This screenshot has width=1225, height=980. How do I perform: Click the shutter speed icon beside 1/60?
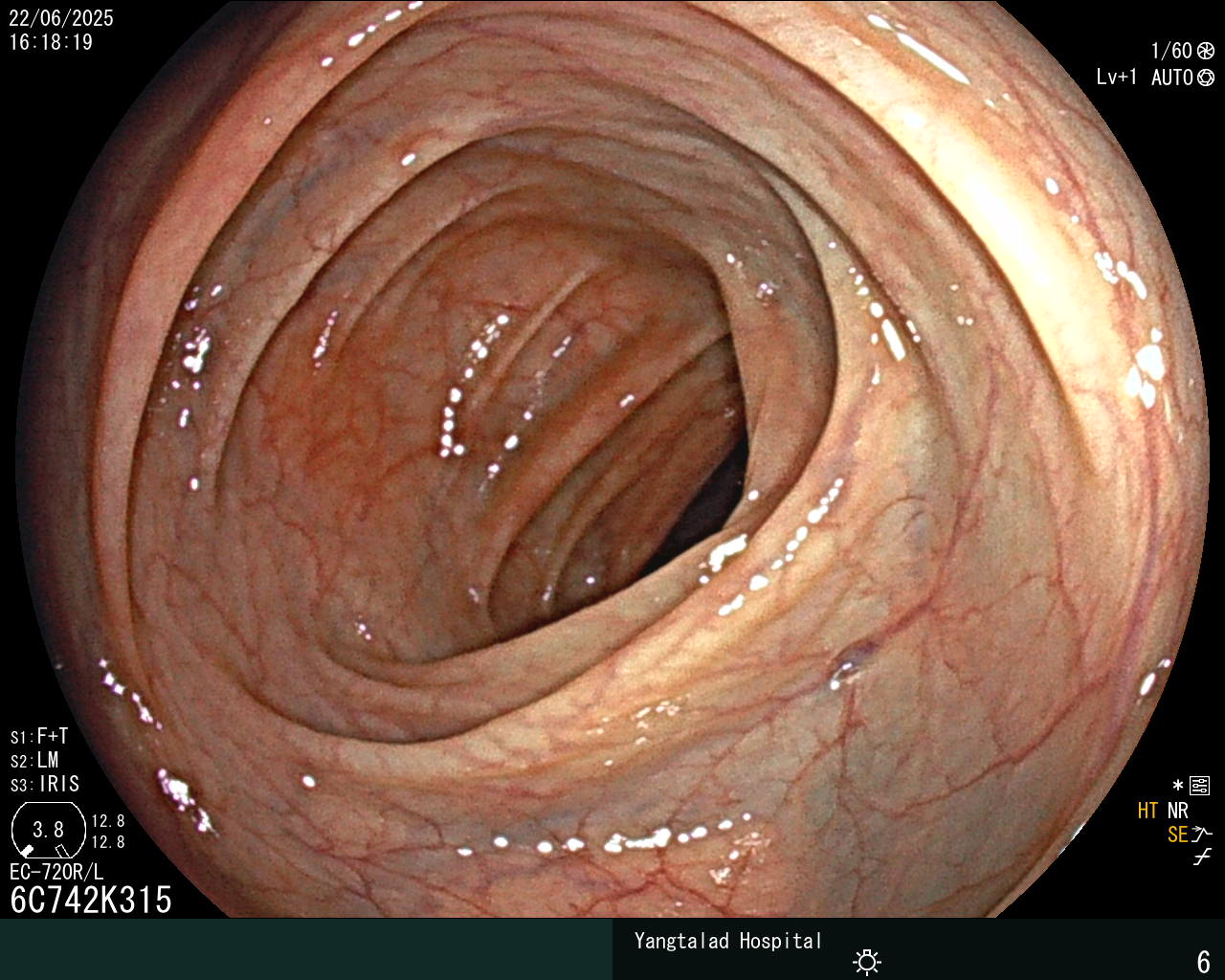pyautogui.click(x=1206, y=52)
